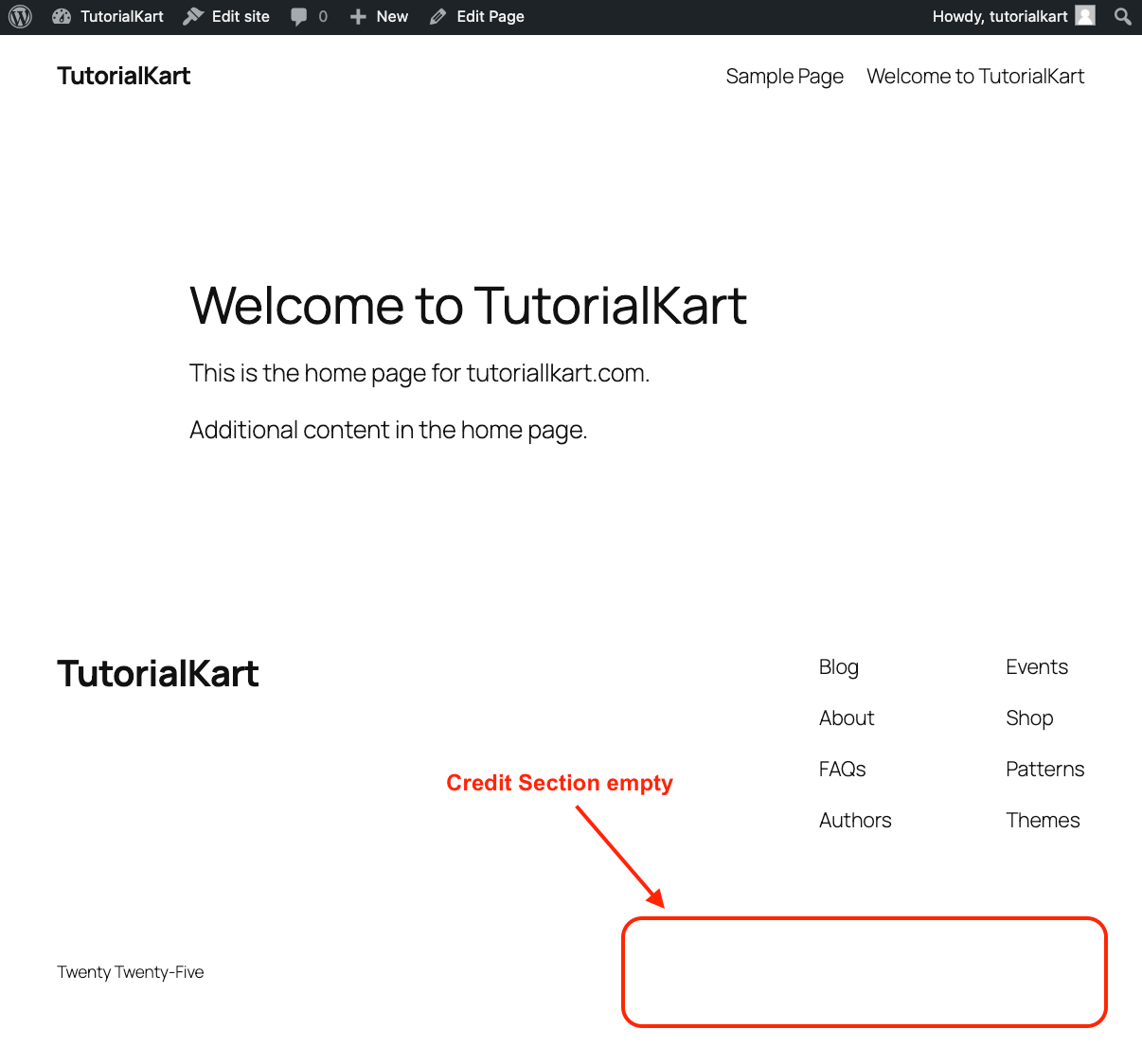Open the comments bubble icon
This screenshot has width=1142, height=1064.
pyautogui.click(x=299, y=17)
